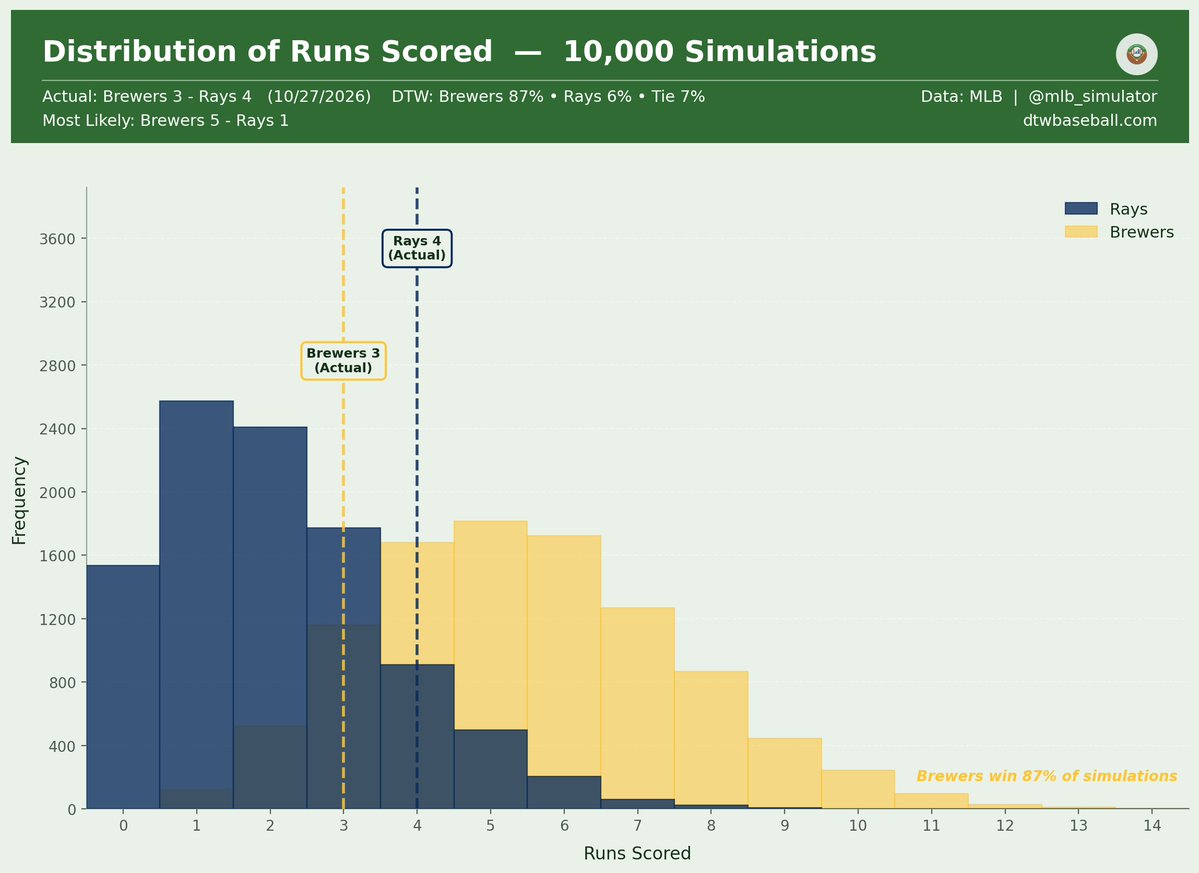Click the 'Brewers' legend label
Image resolution: width=1199 pixels, height=873 pixels.
(x=1141, y=232)
